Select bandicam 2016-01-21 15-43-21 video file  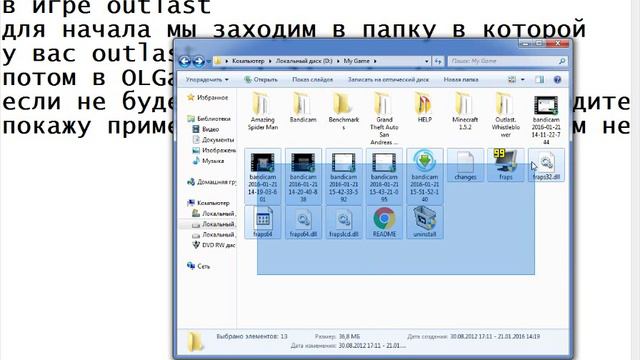coord(384,176)
